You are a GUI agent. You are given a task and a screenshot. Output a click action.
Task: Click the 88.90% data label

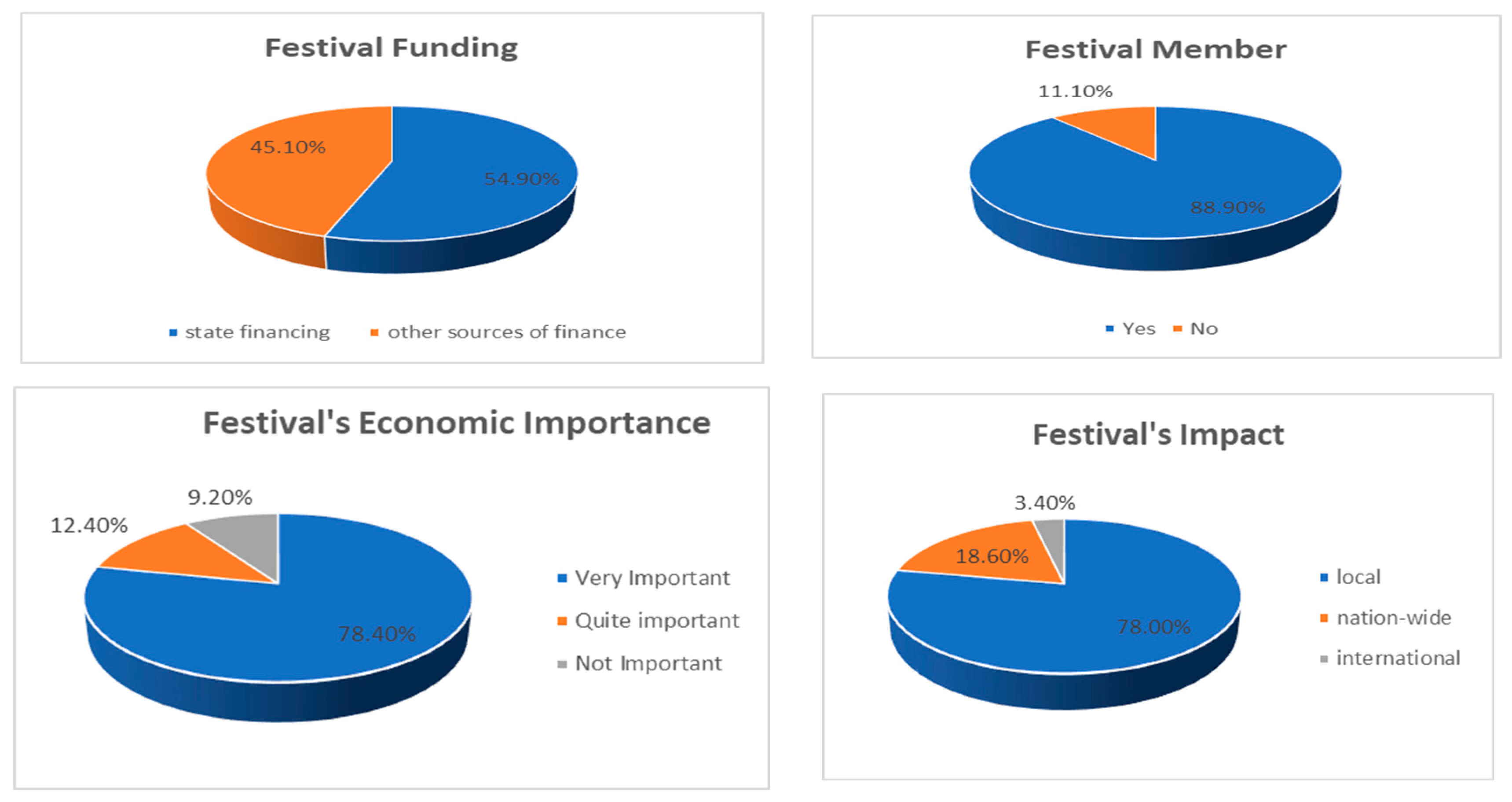1227,207
